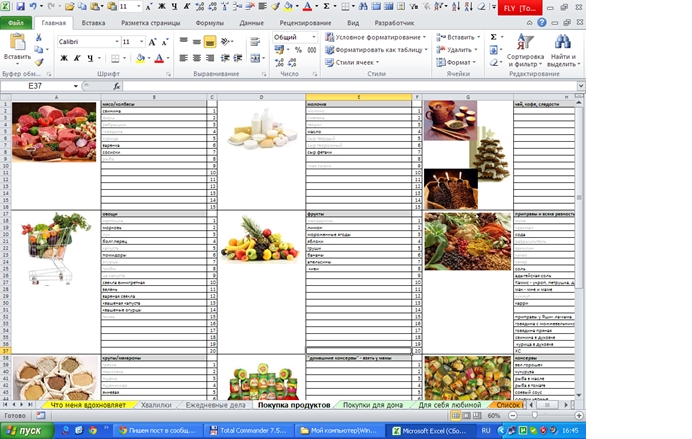The image size is (692, 439).
Task: Toggle bold formatting with Ж button
Action: (64, 58)
